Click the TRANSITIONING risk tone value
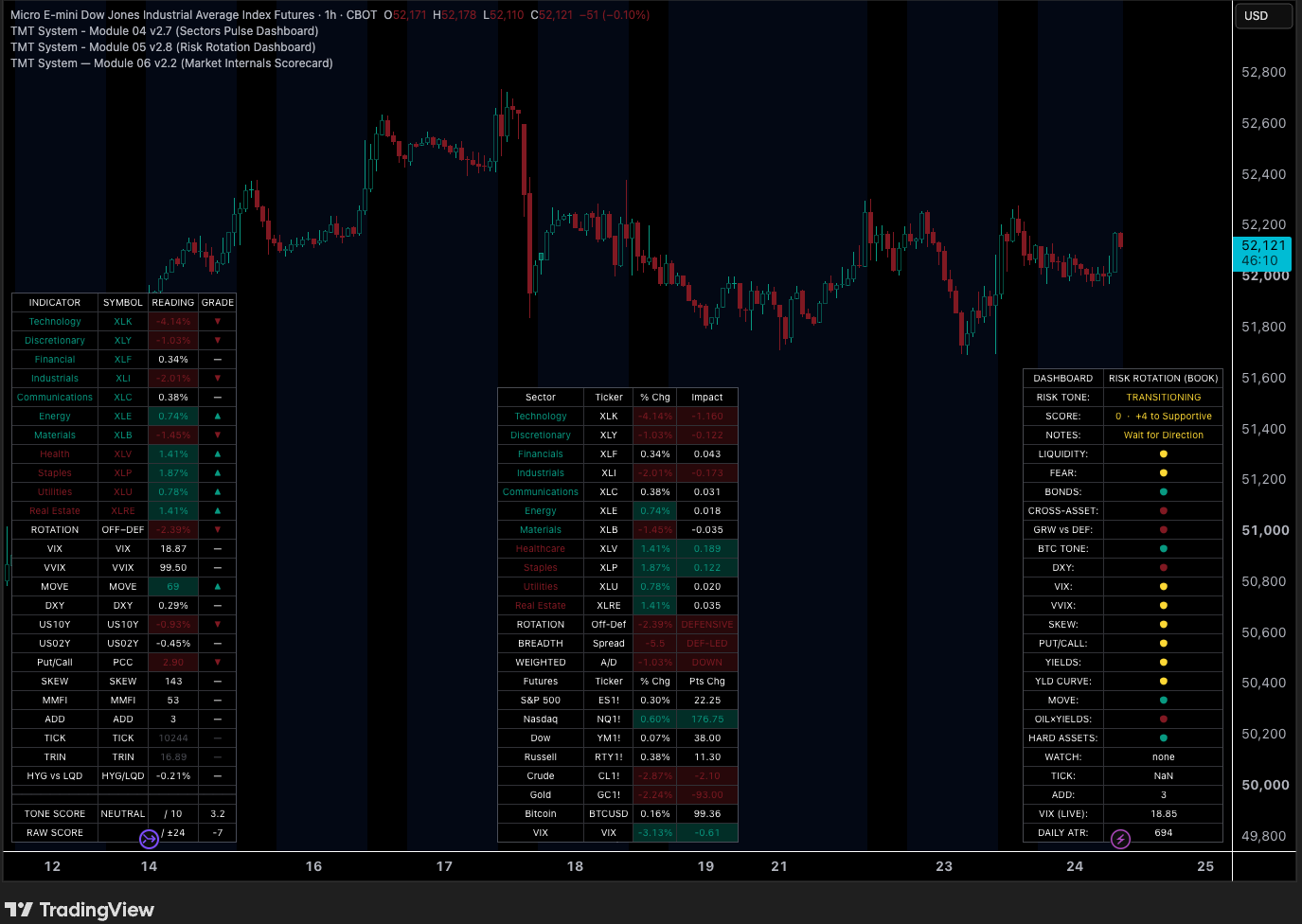The image size is (1302, 924). point(1164,398)
